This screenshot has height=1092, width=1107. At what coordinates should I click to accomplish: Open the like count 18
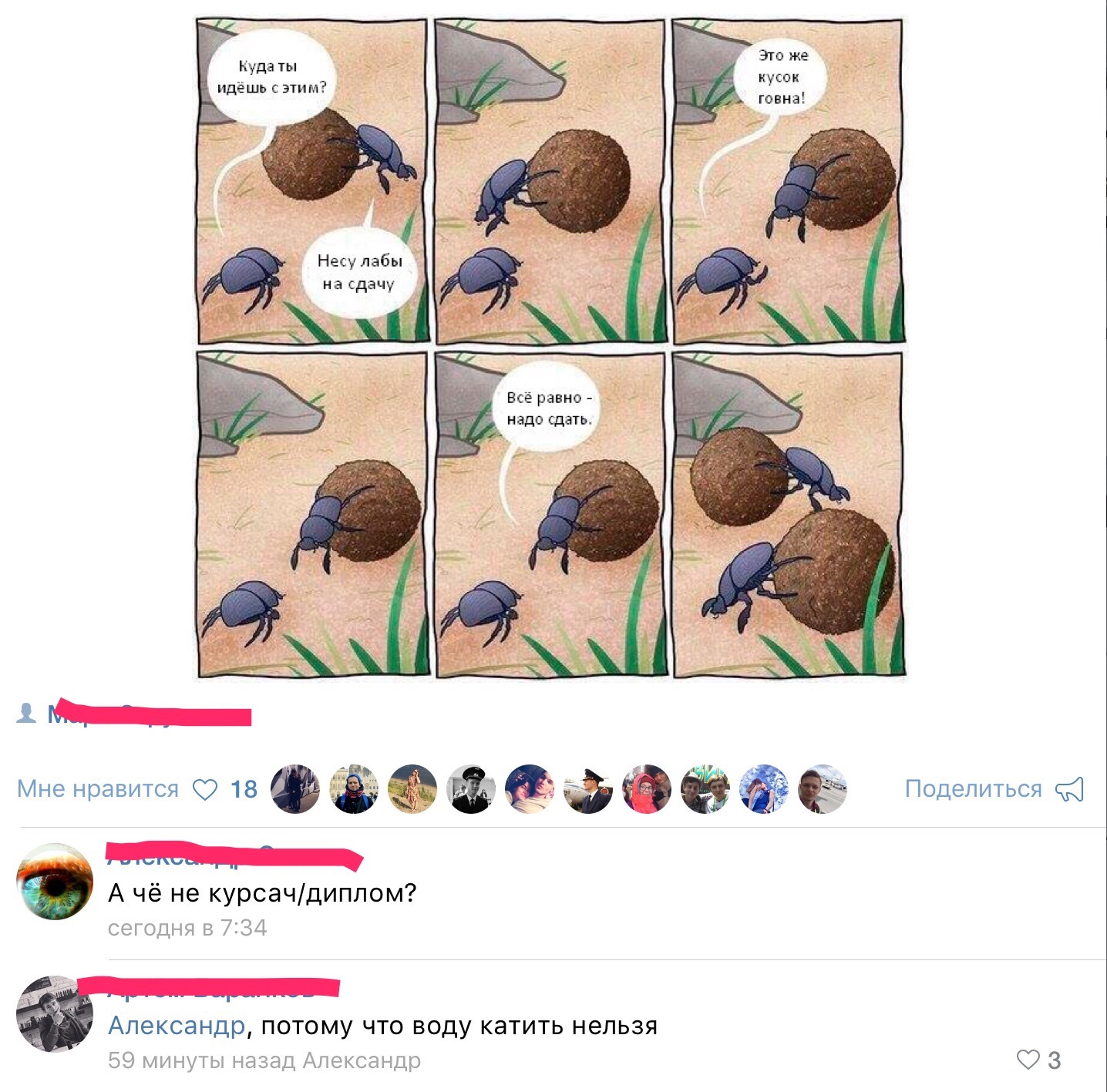point(244,789)
